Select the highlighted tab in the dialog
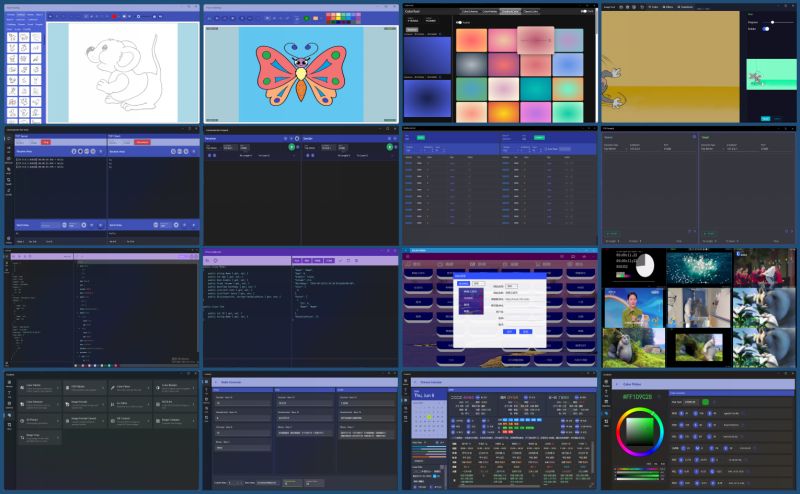Image resolution: width=800 pixels, height=494 pixels. (463, 283)
